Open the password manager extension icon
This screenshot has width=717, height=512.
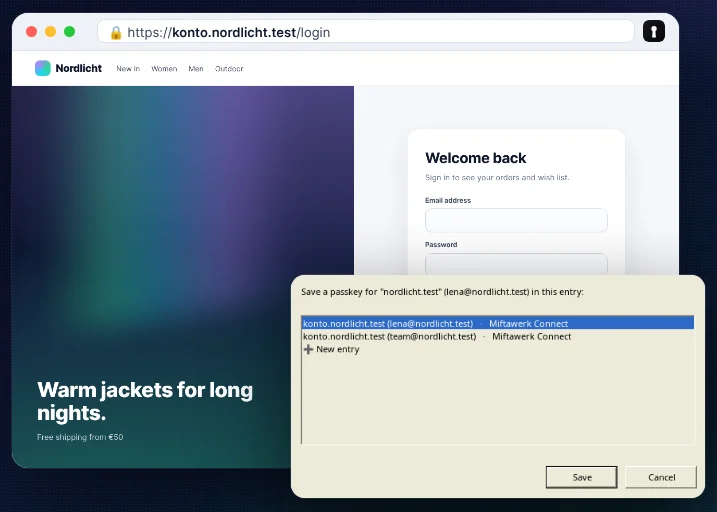(x=653, y=32)
